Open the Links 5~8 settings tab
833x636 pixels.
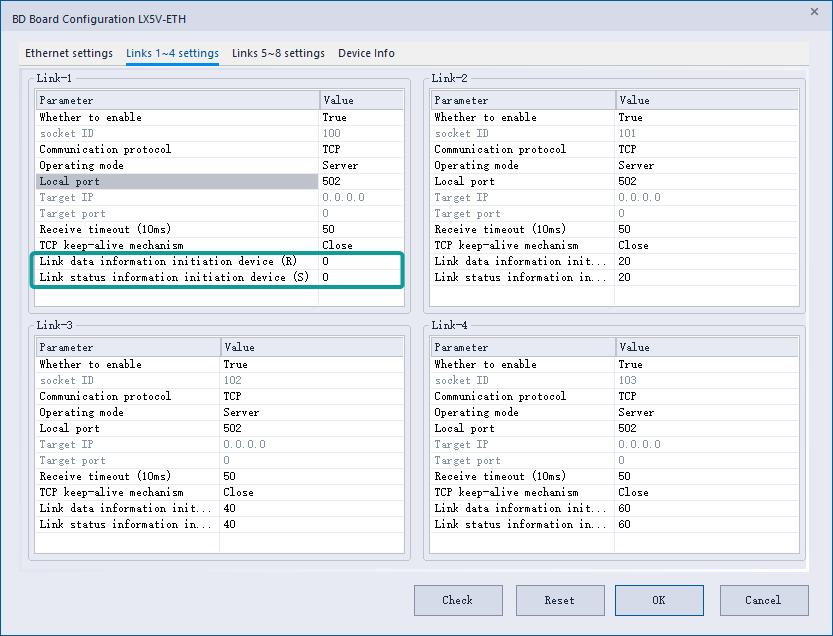(x=278, y=53)
